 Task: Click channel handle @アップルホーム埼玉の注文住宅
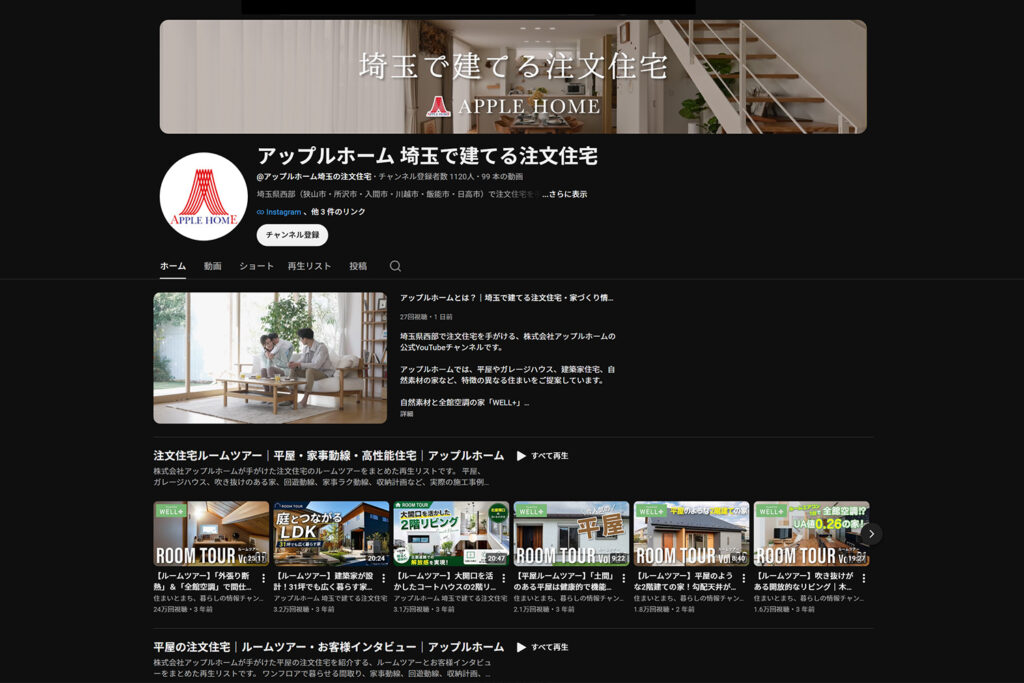coord(314,176)
